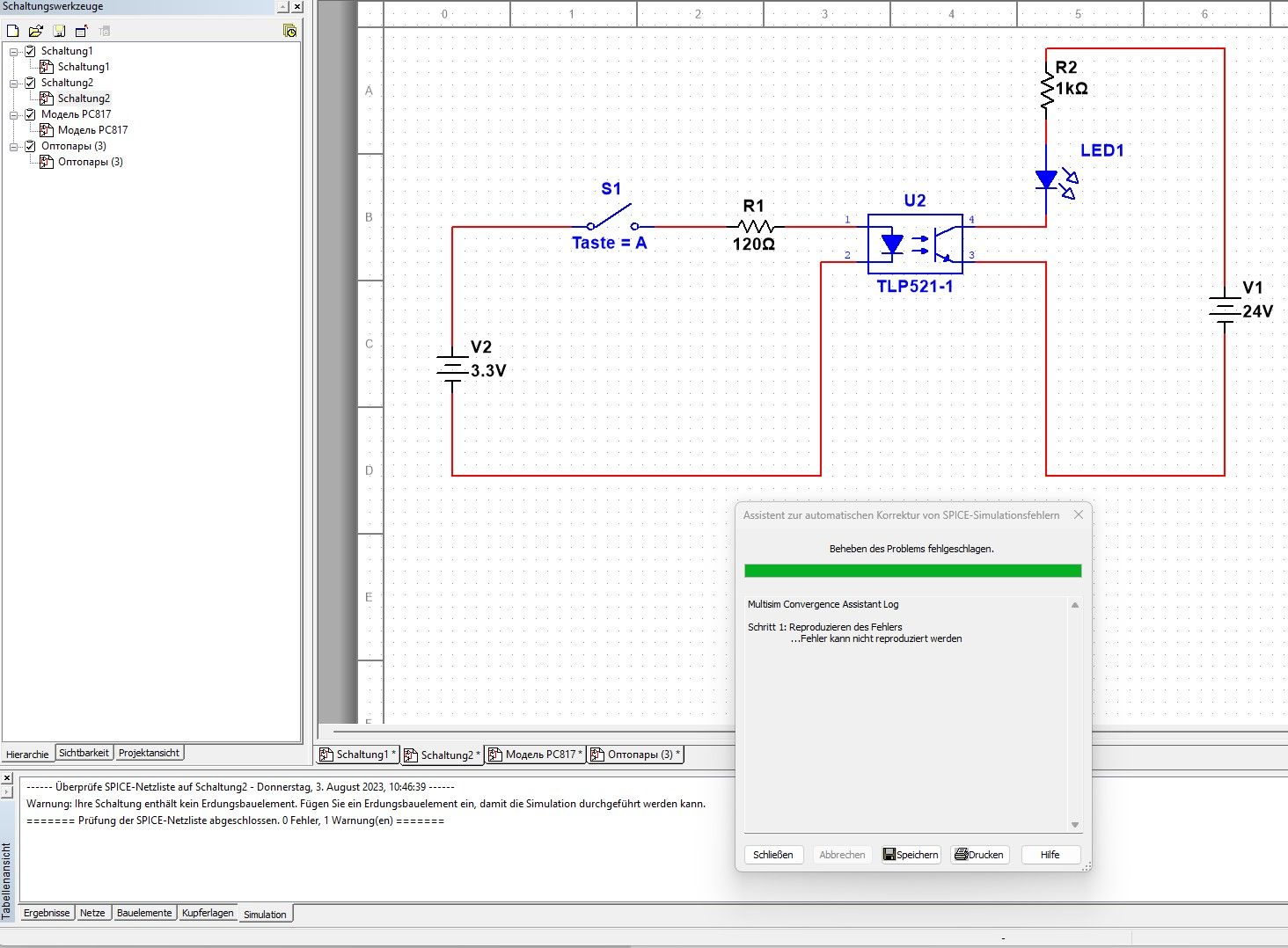Screen dimensions: 1288x948
Task: Select the Модель PC817 sheet icon in the tree
Action: point(47,129)
